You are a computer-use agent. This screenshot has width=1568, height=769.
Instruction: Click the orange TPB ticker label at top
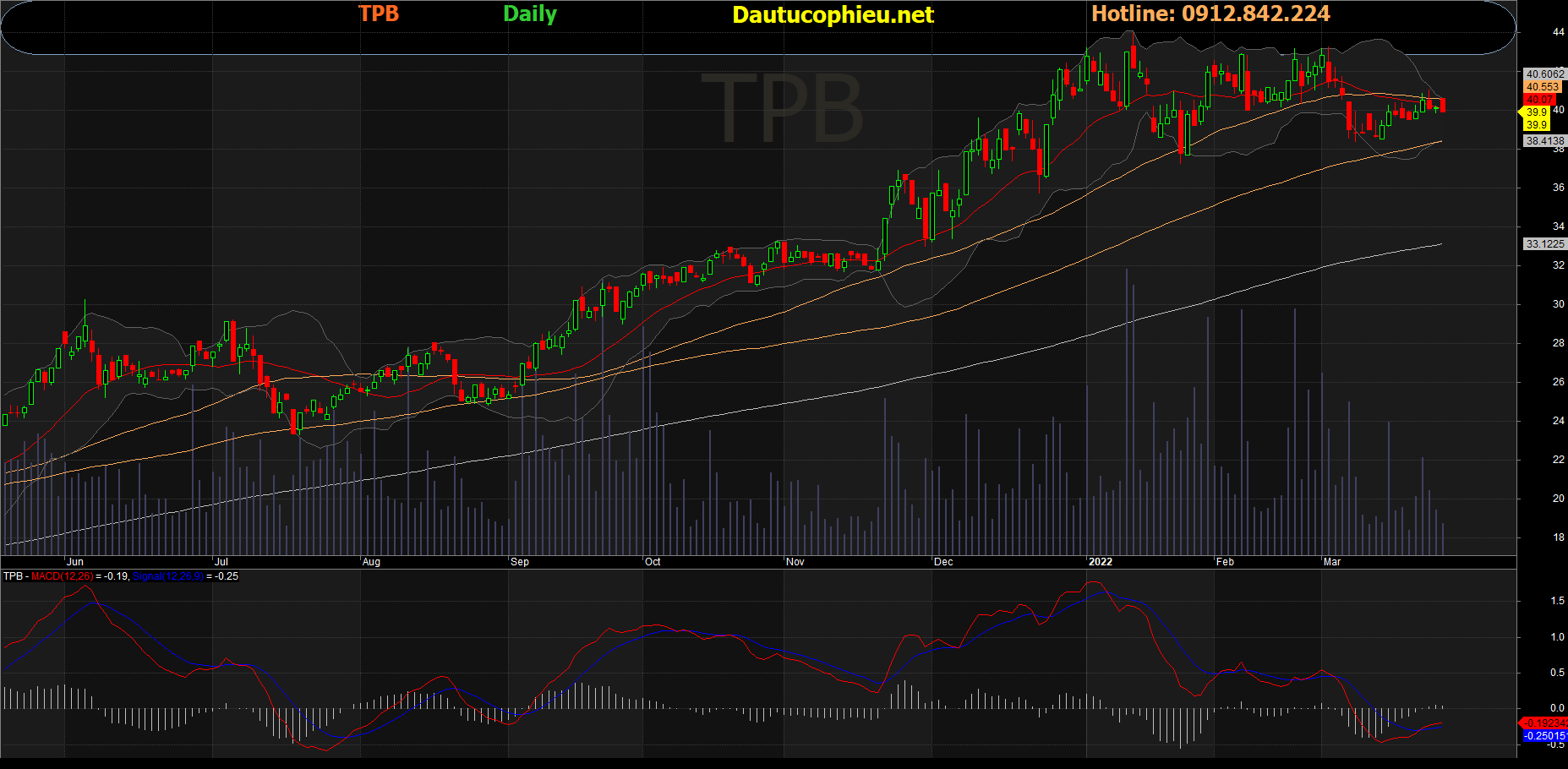378,14
